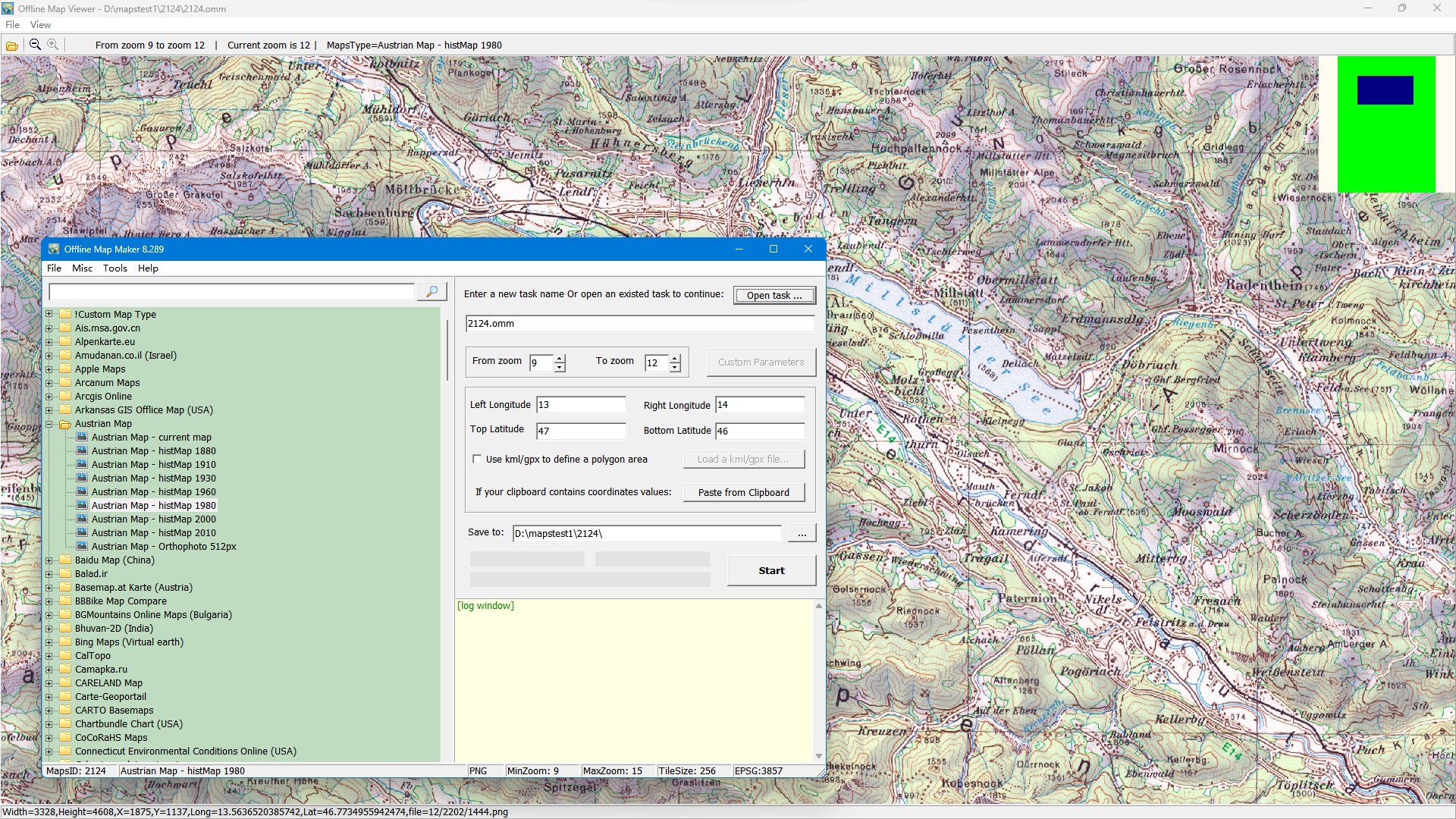Expand the Bhuvan-2D (India) node

[x=49, y=629]
